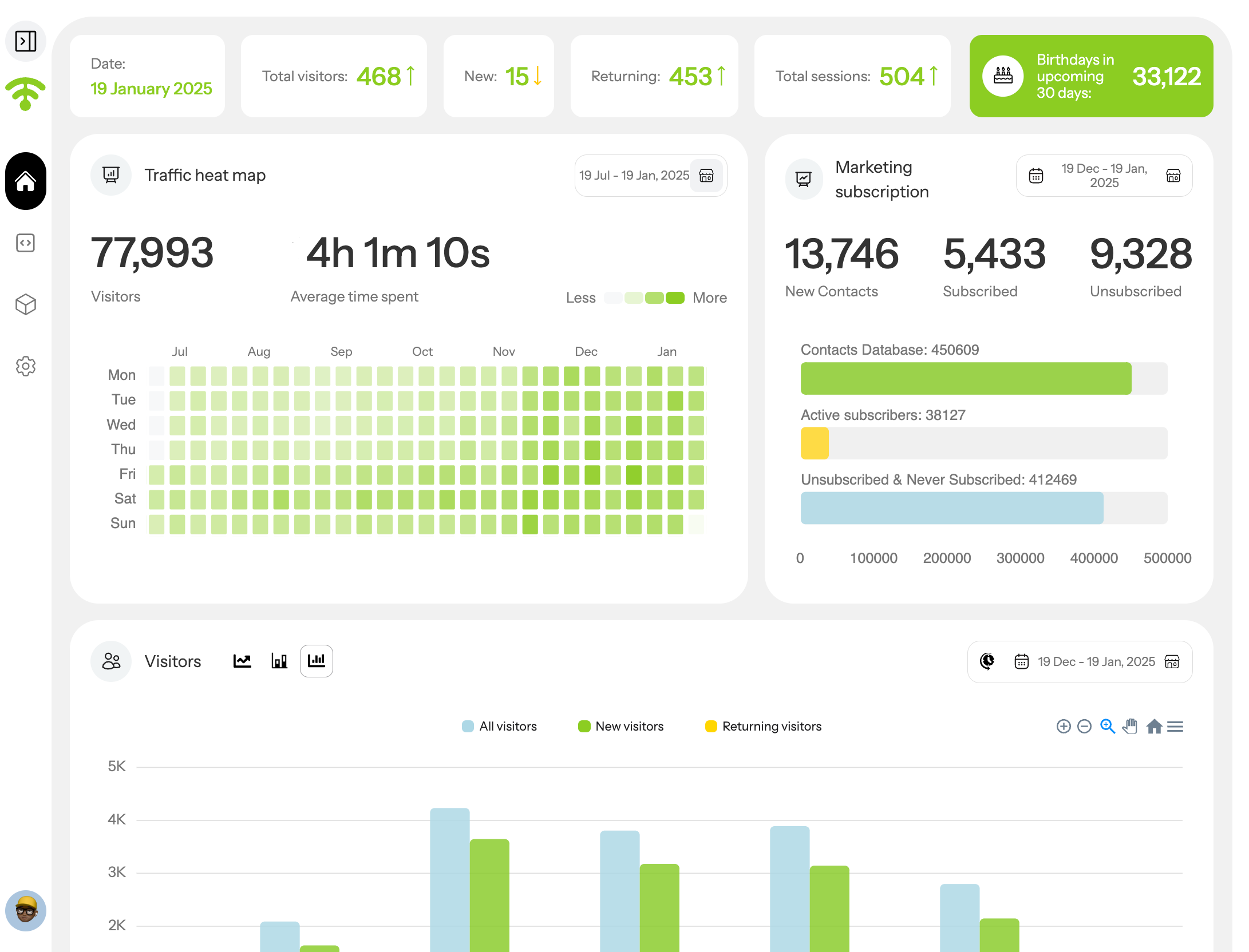
Task: Open the heat map date range 19 Jul - 19 Jan, 2025
Action: (634, 176)
